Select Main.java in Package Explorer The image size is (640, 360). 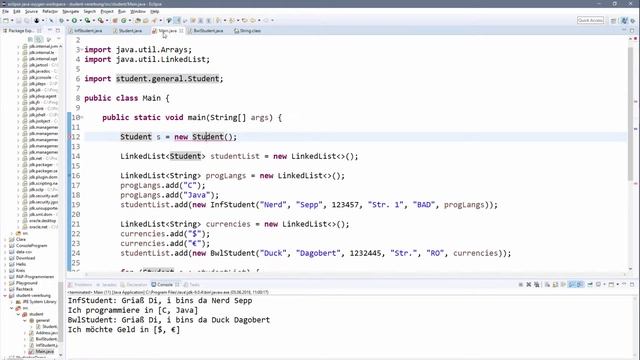[44, 351]
